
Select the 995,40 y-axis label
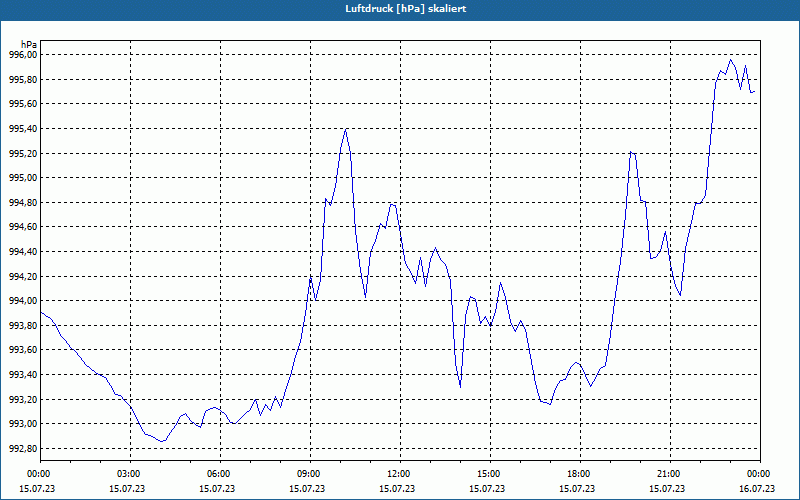coord(23,129)
